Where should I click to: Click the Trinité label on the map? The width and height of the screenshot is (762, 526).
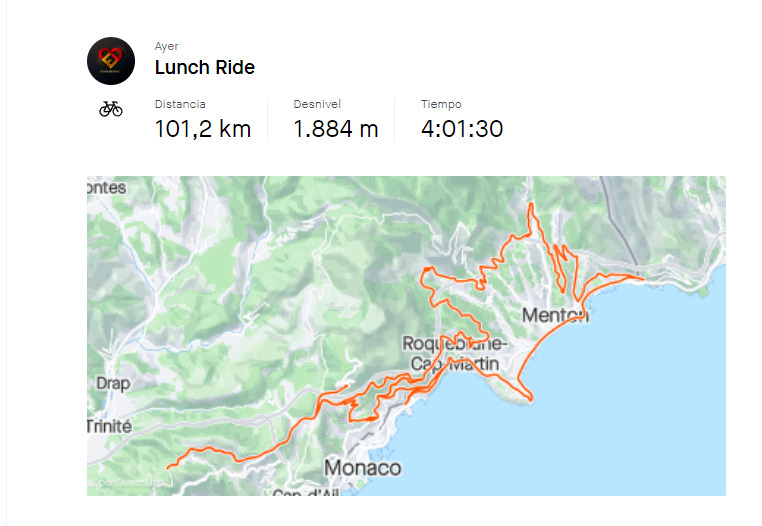click(110, 426)
